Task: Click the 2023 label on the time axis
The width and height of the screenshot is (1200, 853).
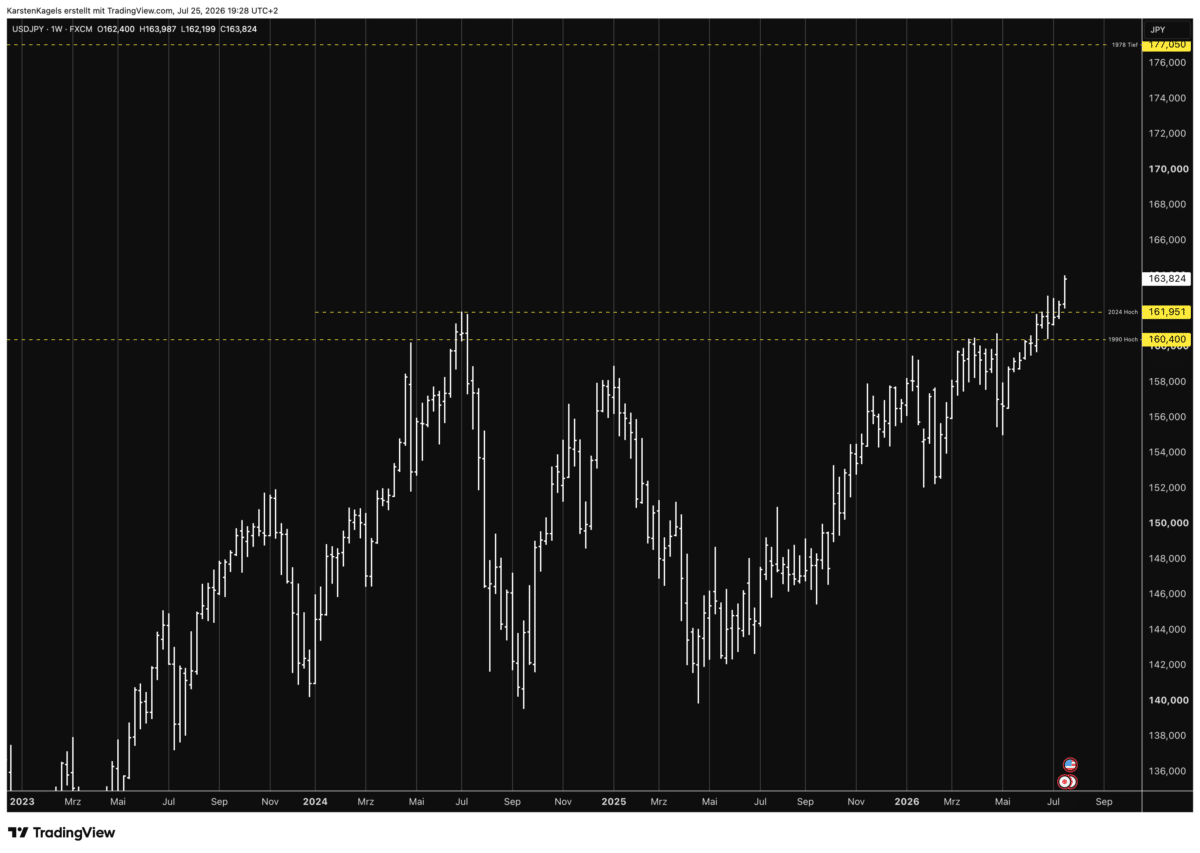Action: [22, 801]
